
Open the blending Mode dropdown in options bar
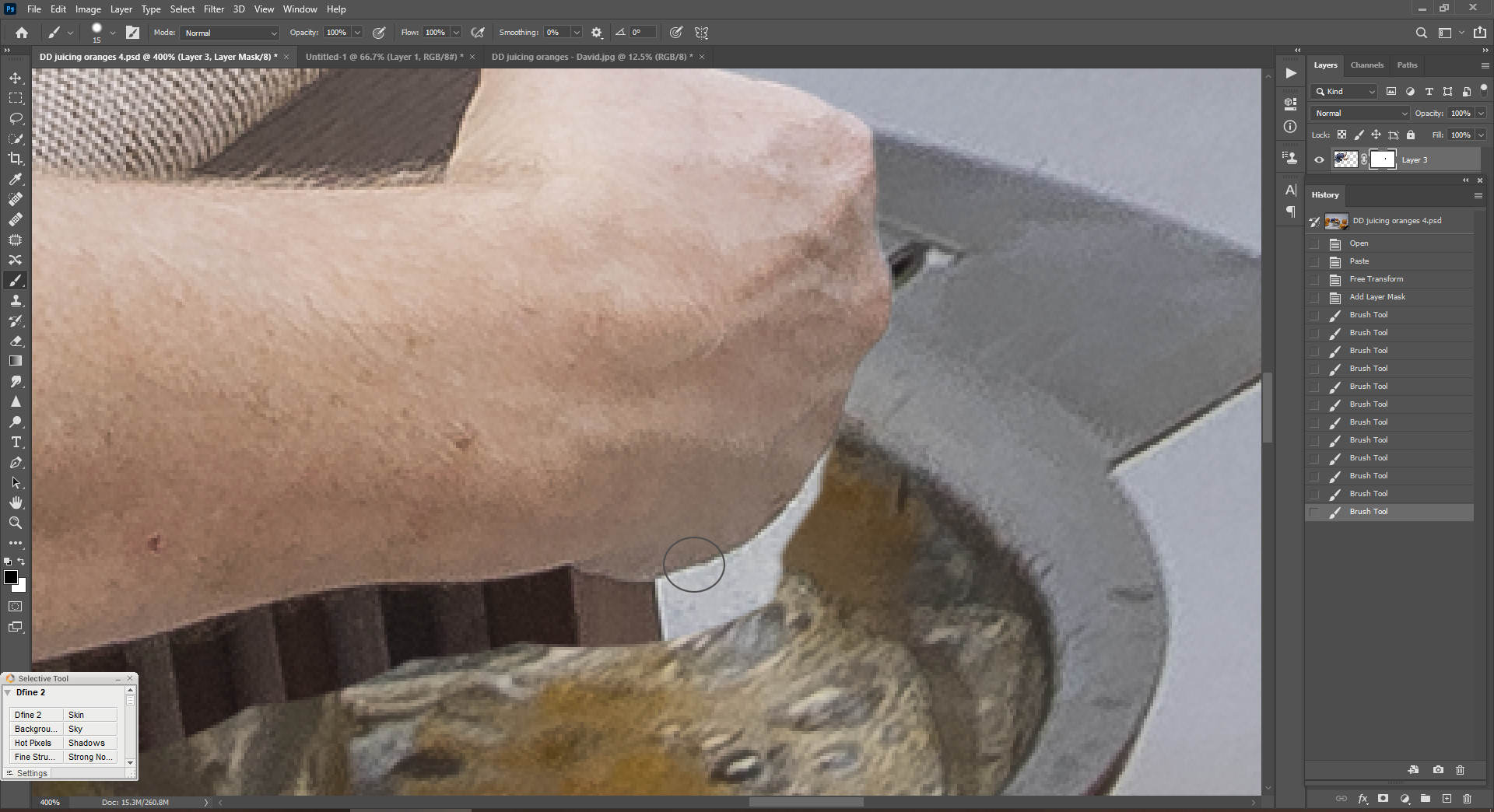pos(230,33)
